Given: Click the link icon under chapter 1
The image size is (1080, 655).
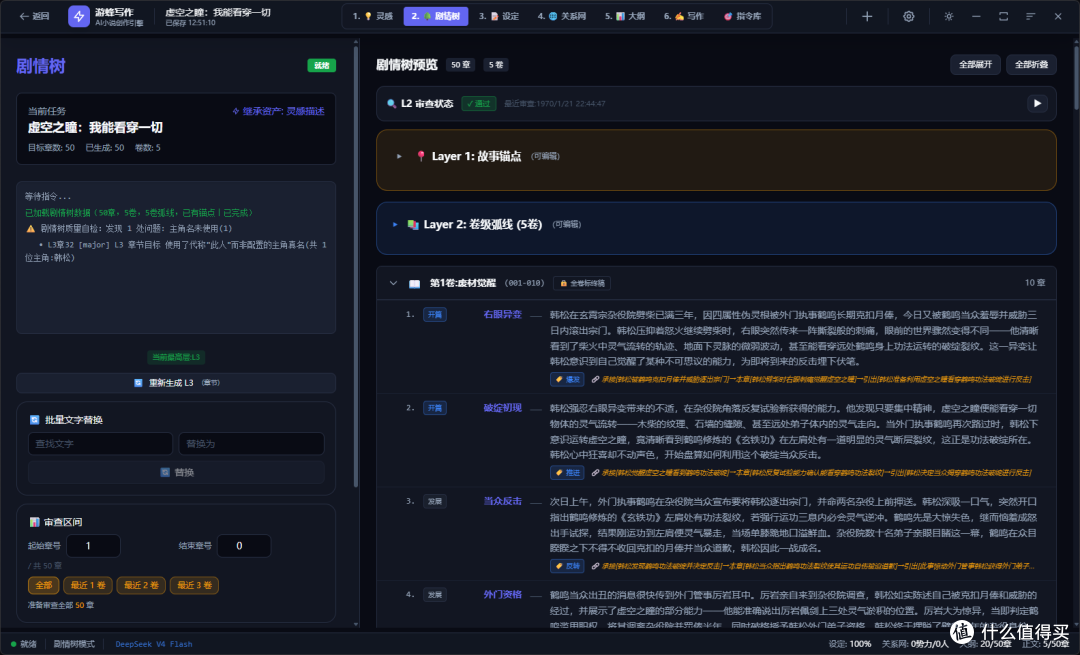Looking at the screenshot, I should pos(595,380).
